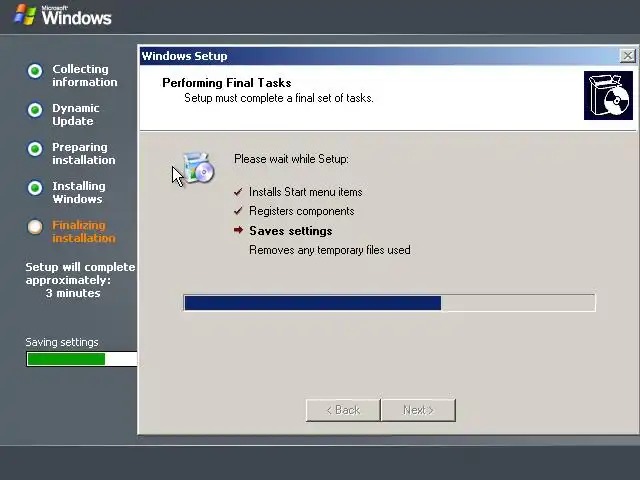Click the bold 'Saves settings' text

(x=291, y=231)
